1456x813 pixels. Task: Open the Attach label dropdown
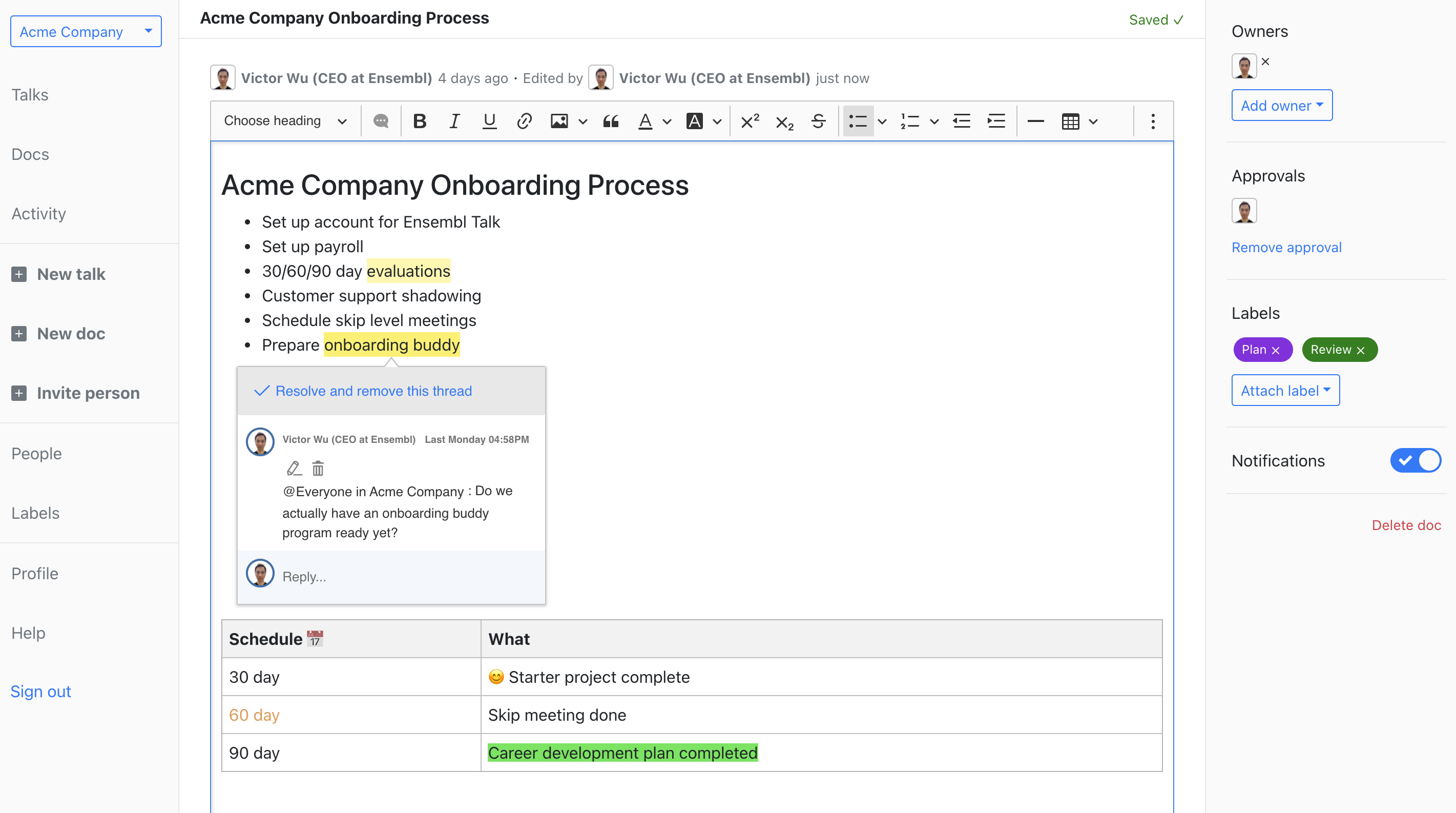tap(1285, 390)
